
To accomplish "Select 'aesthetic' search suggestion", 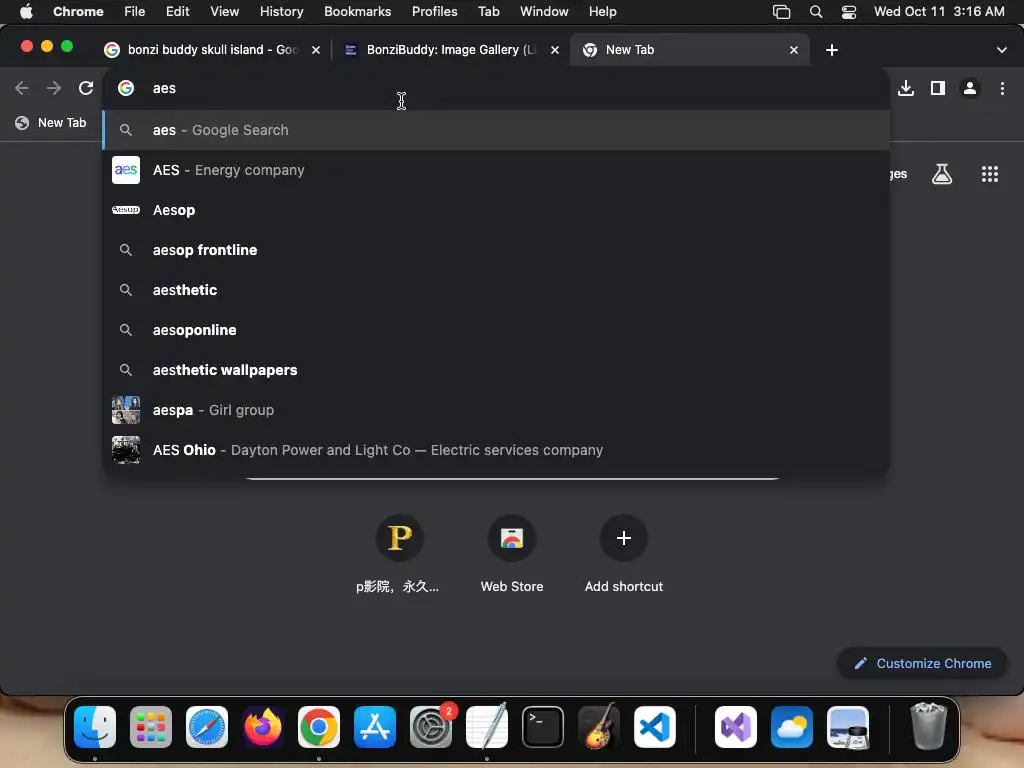I will click(x=496, y=290).
